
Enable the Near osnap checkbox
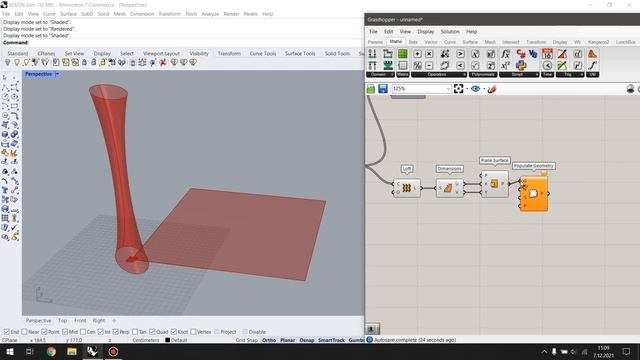point(24,332)
